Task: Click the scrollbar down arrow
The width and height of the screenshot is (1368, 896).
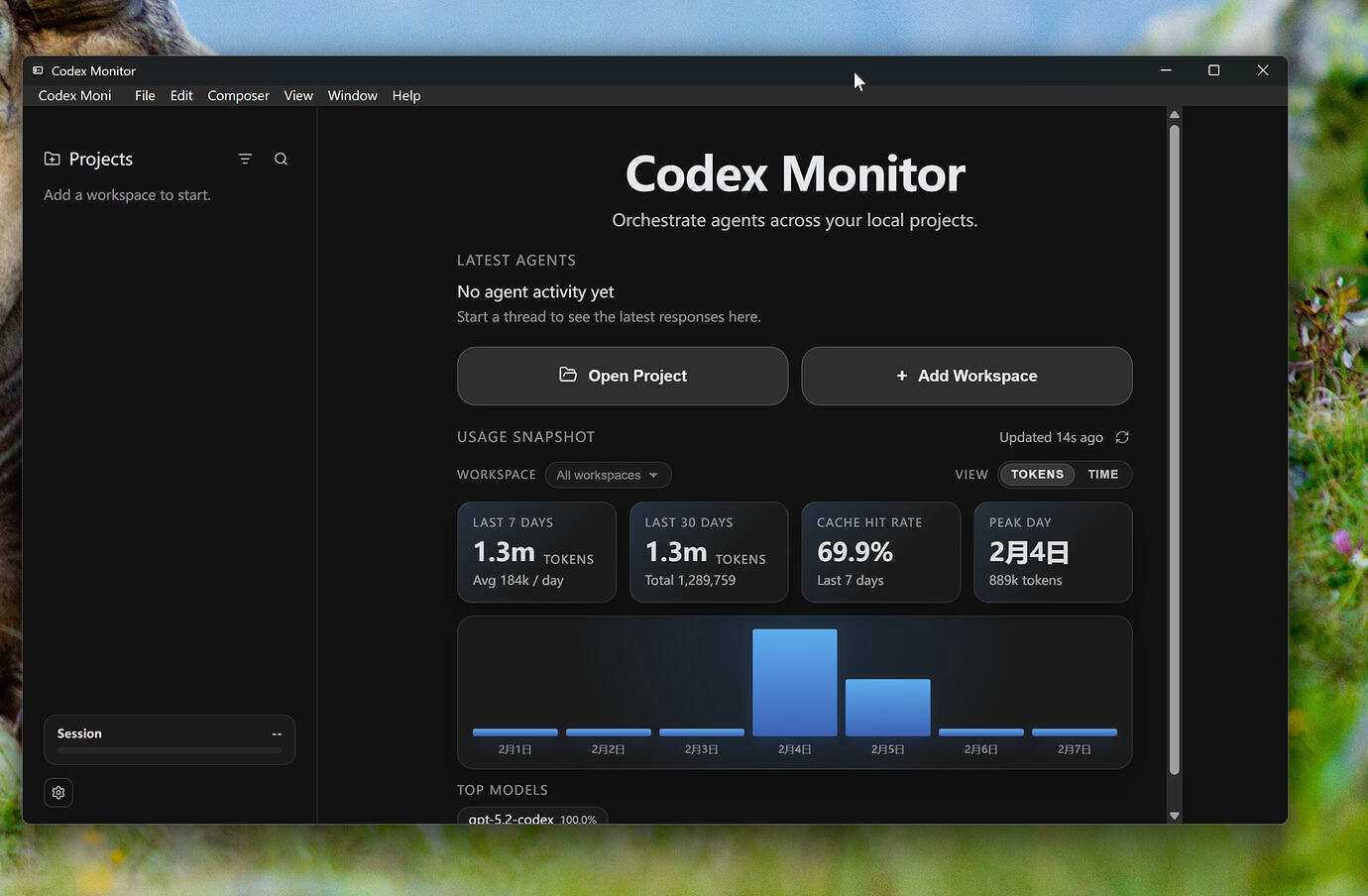Action: click(1175, 816)
